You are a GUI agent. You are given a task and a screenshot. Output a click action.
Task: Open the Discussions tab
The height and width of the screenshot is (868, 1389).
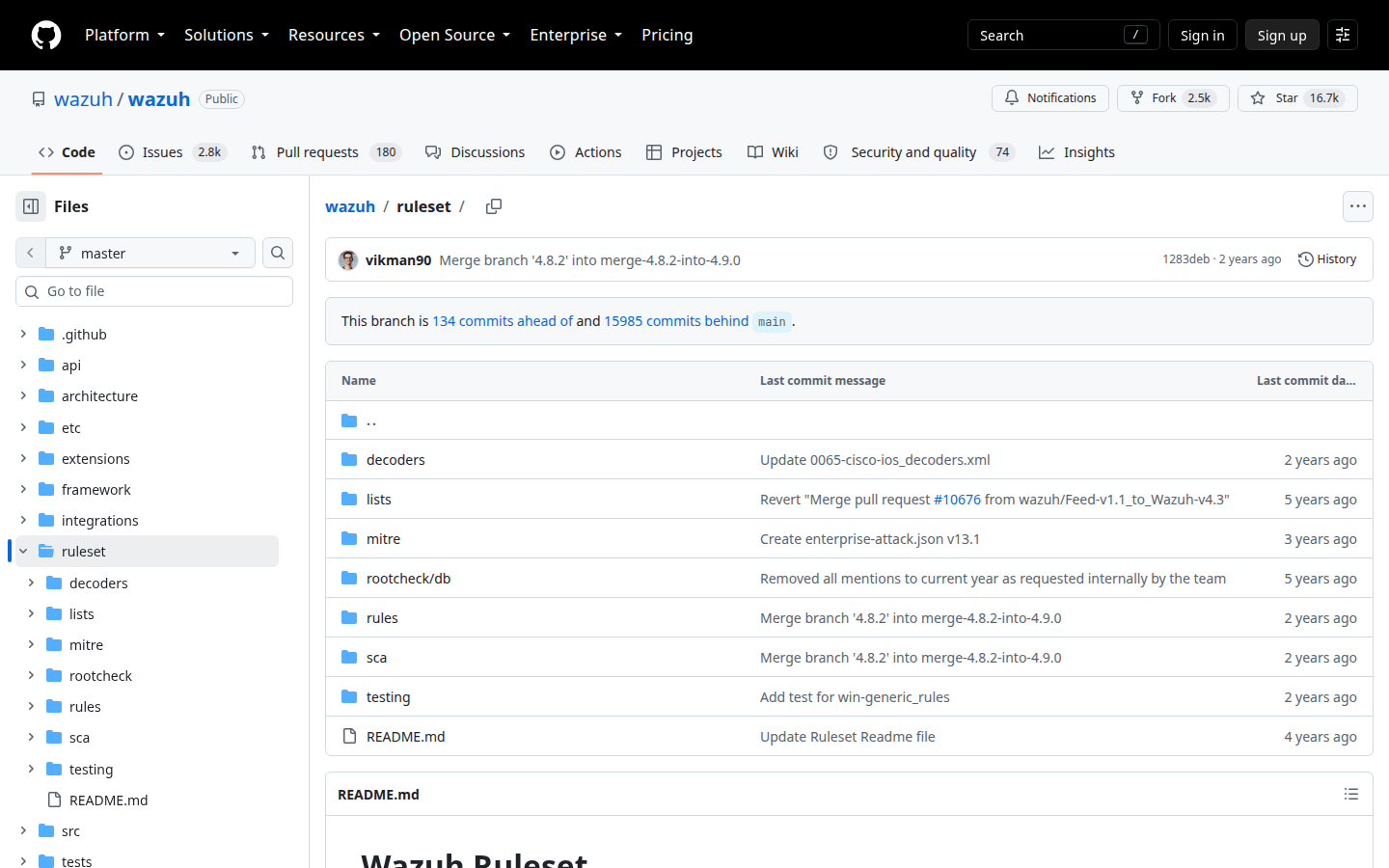[476, 152]
